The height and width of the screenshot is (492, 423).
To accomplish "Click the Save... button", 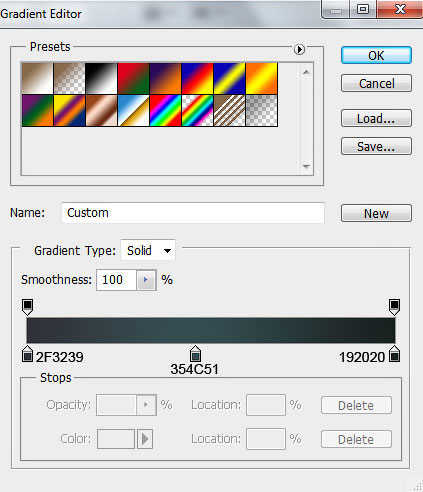I will coord(376,146).
